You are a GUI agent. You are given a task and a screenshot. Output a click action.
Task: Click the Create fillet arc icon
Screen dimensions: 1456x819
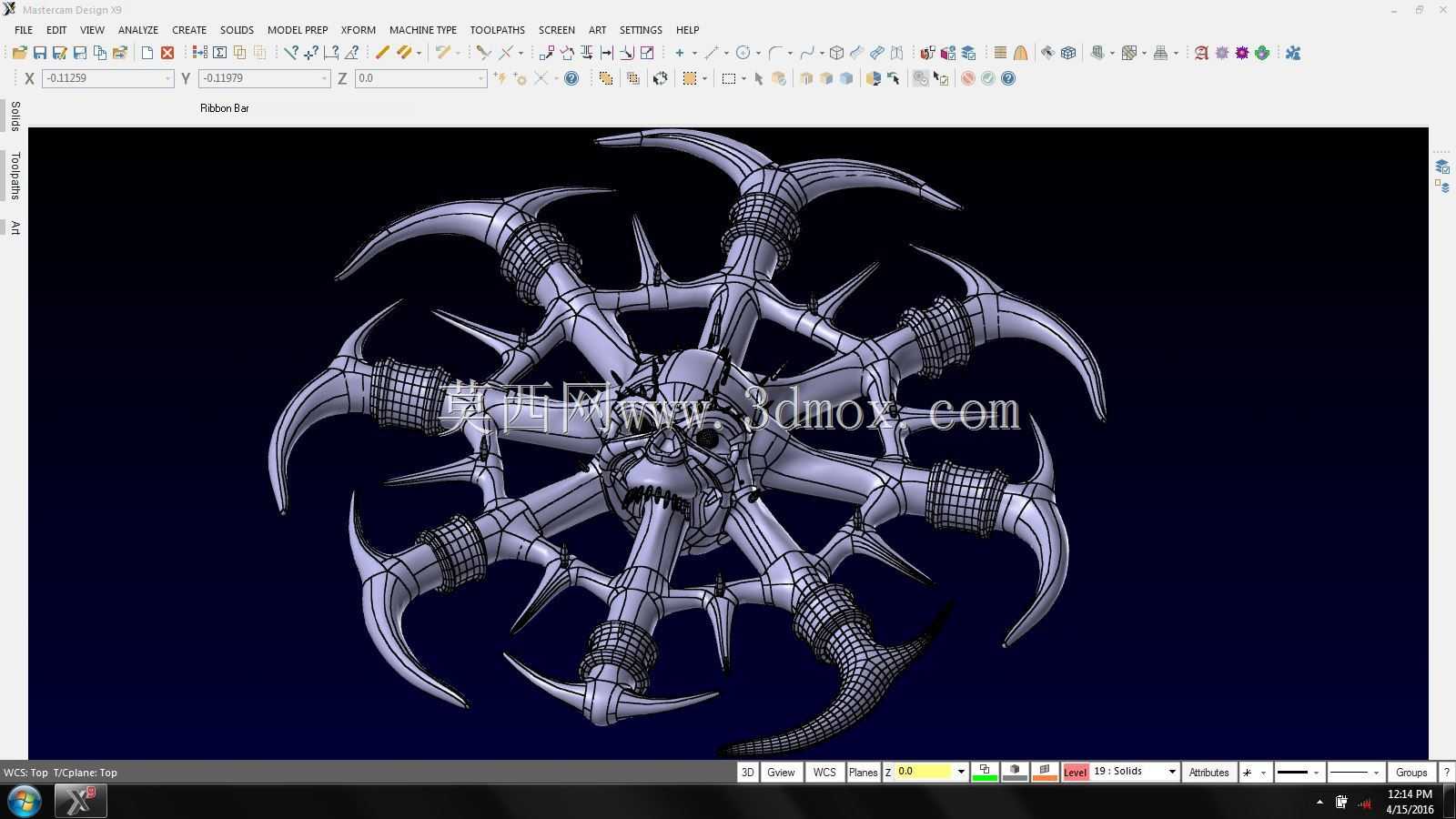[x=774, y=53]
